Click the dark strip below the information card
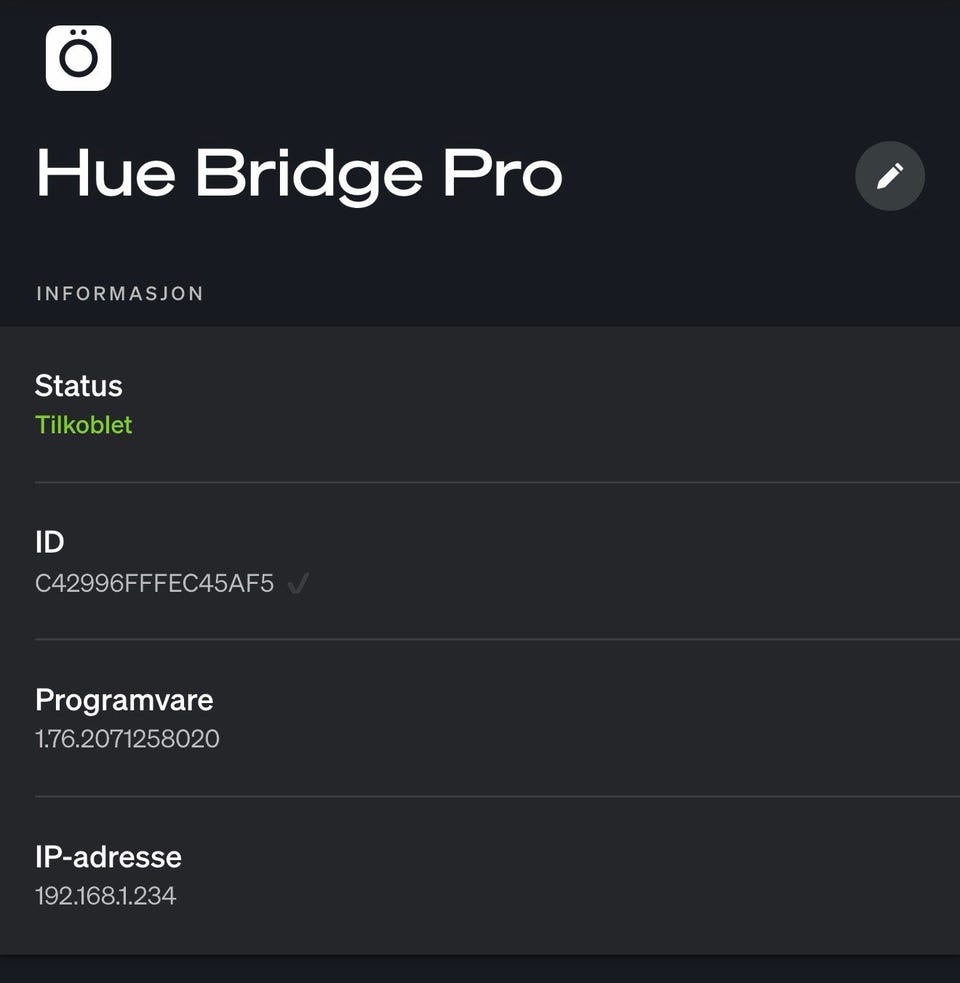The width and height of the screenshot is (960, 983). click(x=480, y=969)
